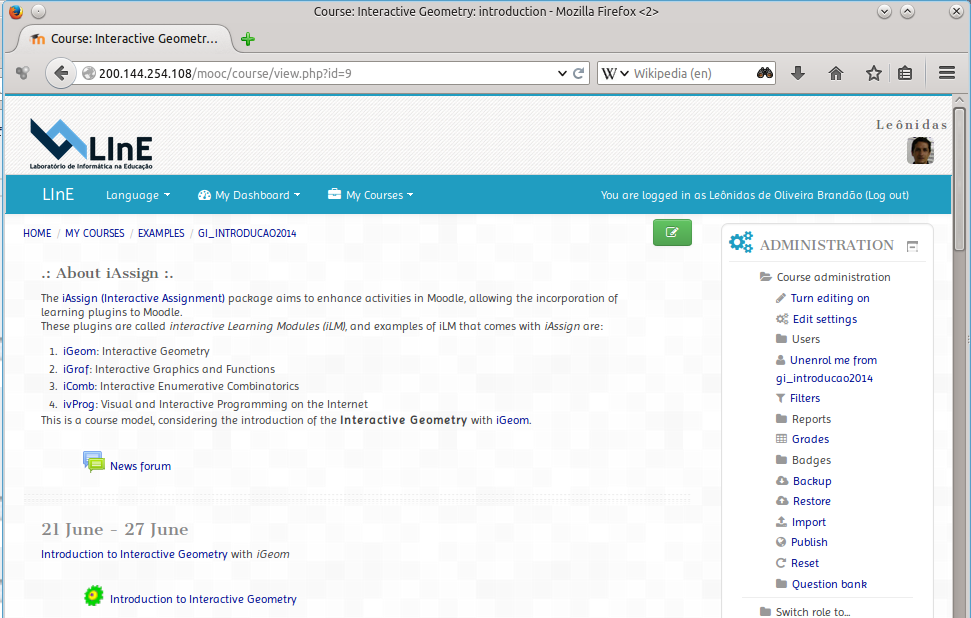Viewport: 971px width, 618px height.
Task: Click the person icon beside Unenrol me
Action: [x=780, y=360]
